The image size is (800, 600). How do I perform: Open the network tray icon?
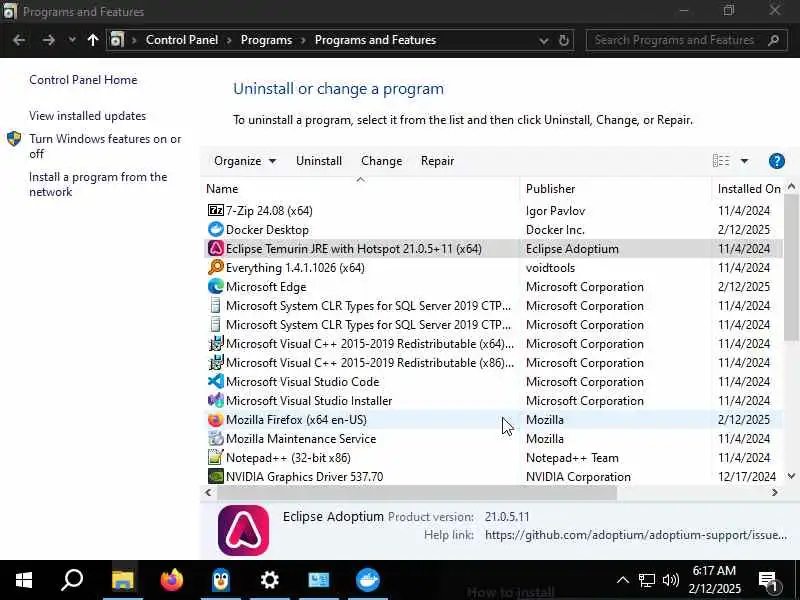click(646, 580)
